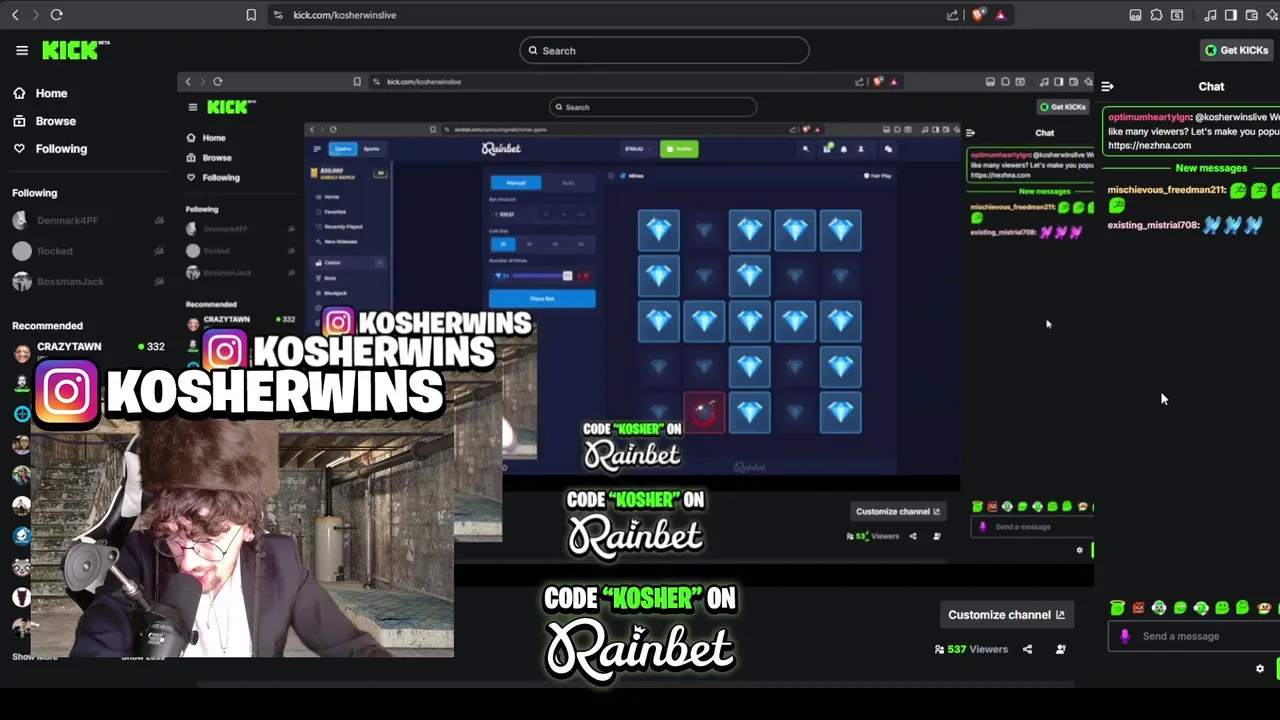Viewport: 1280px width, 720px height.
Task: Pick the halo green emote in outer chat
Action: coord(1117,607)
